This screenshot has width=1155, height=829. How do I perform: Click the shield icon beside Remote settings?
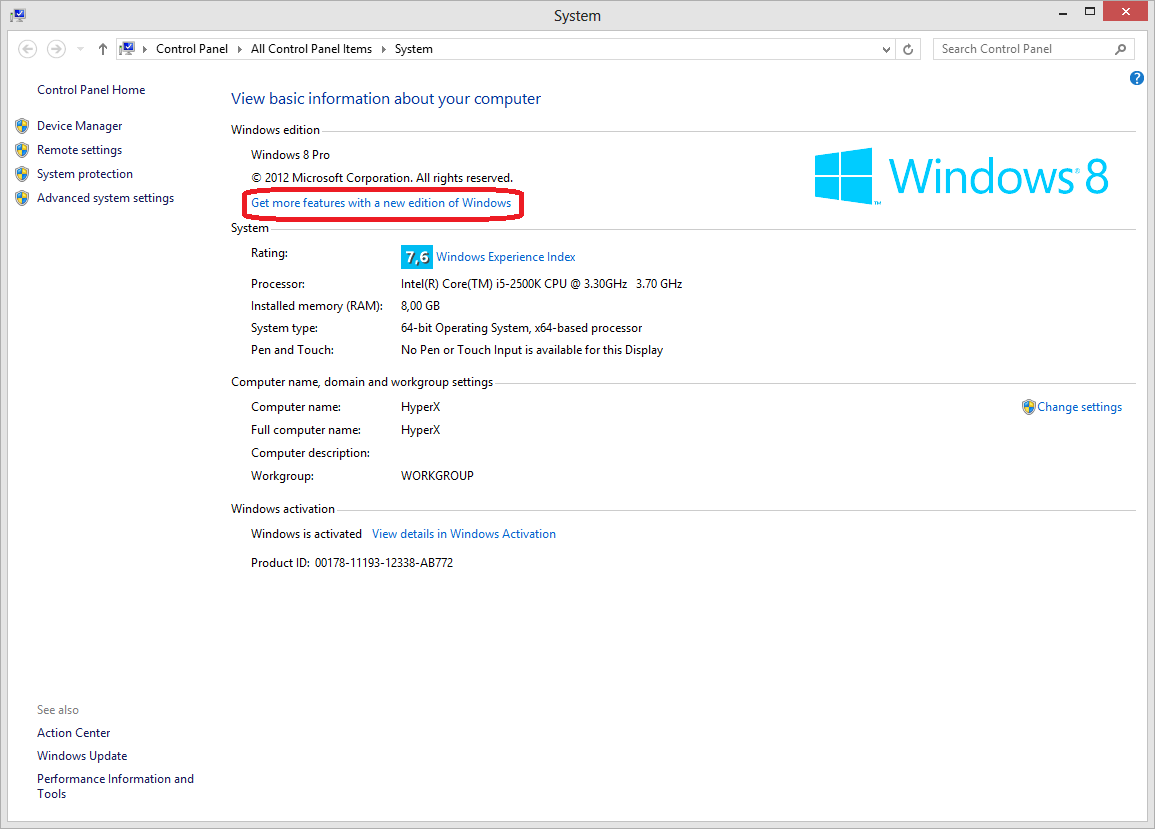point(22,150)
